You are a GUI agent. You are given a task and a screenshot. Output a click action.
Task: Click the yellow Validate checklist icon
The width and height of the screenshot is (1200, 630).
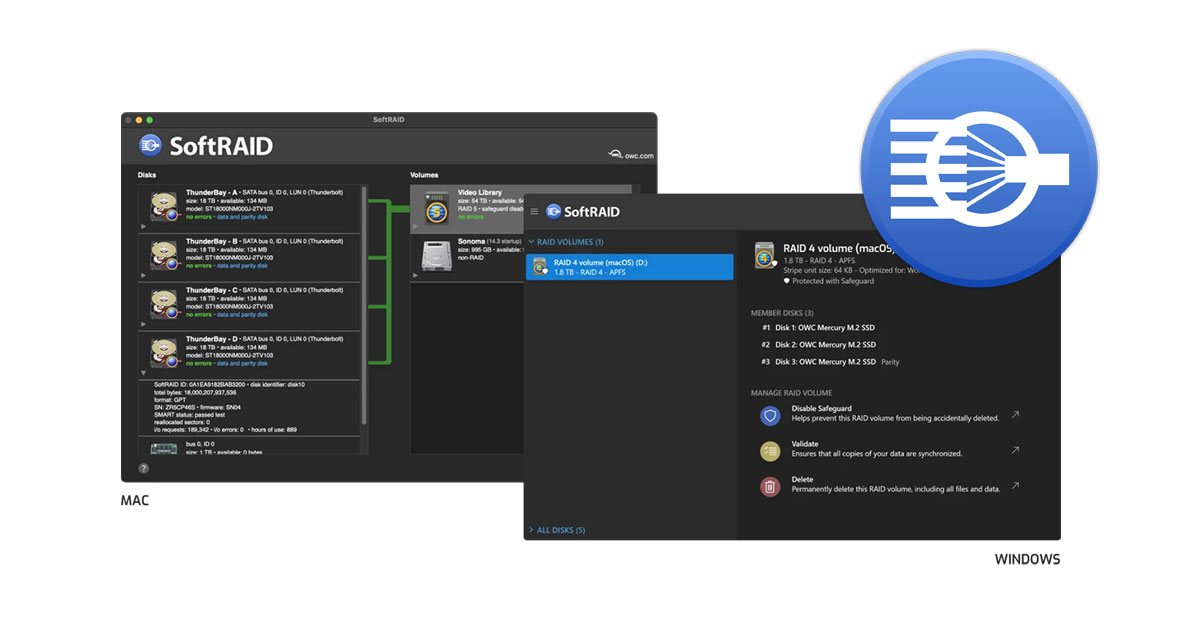coord(769,450)
